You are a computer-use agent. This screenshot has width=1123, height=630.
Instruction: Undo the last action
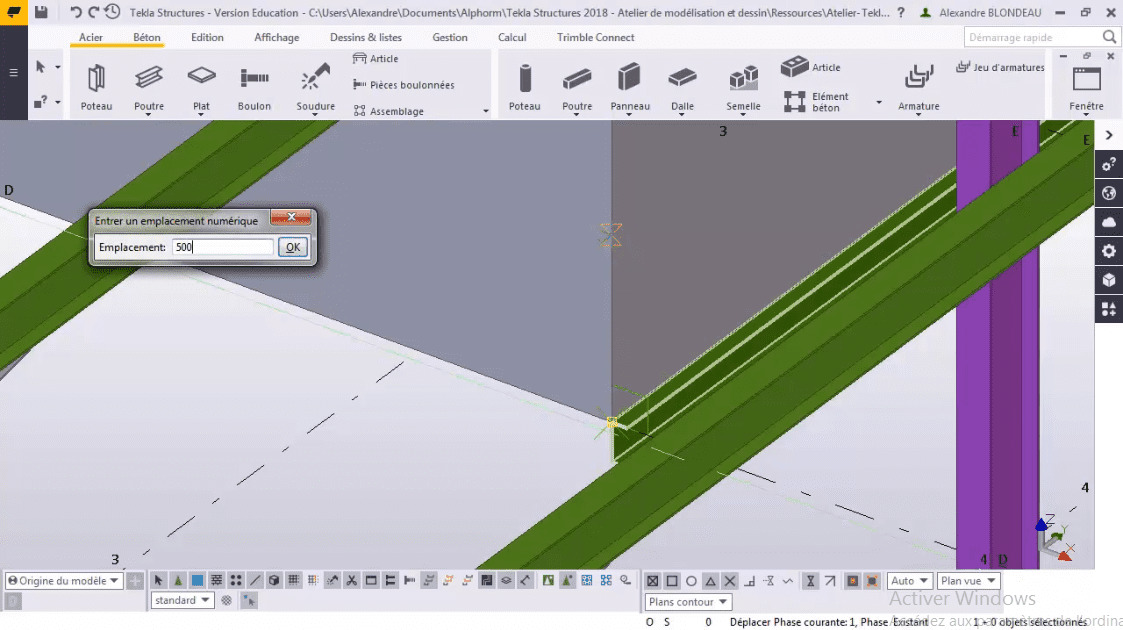75,12
